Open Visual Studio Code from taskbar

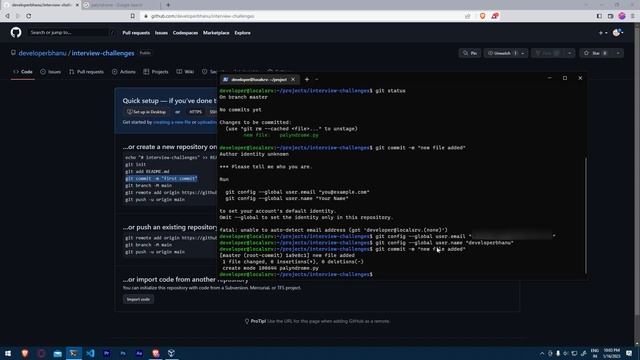pos(90,353)
